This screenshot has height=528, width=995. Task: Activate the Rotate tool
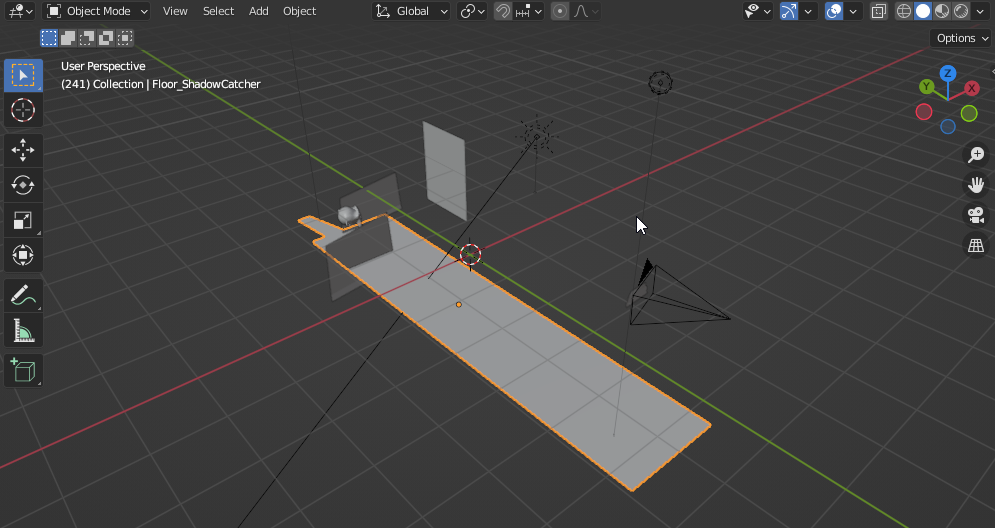point(23,185)
